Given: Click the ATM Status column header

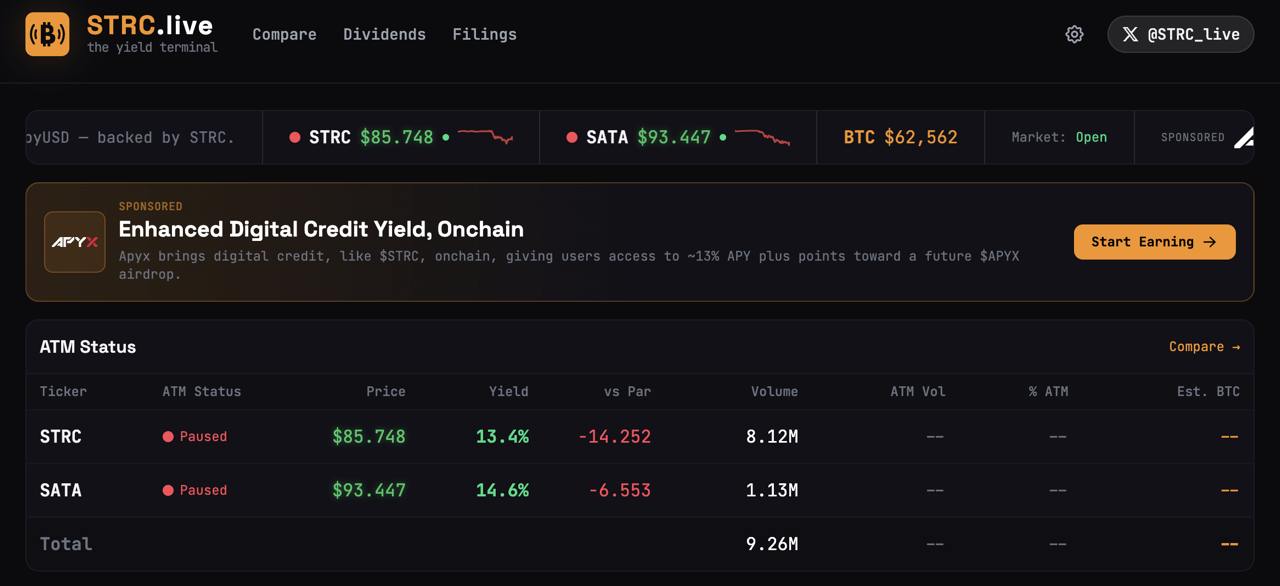Looking at the screenshot, I should coord(202,391).
